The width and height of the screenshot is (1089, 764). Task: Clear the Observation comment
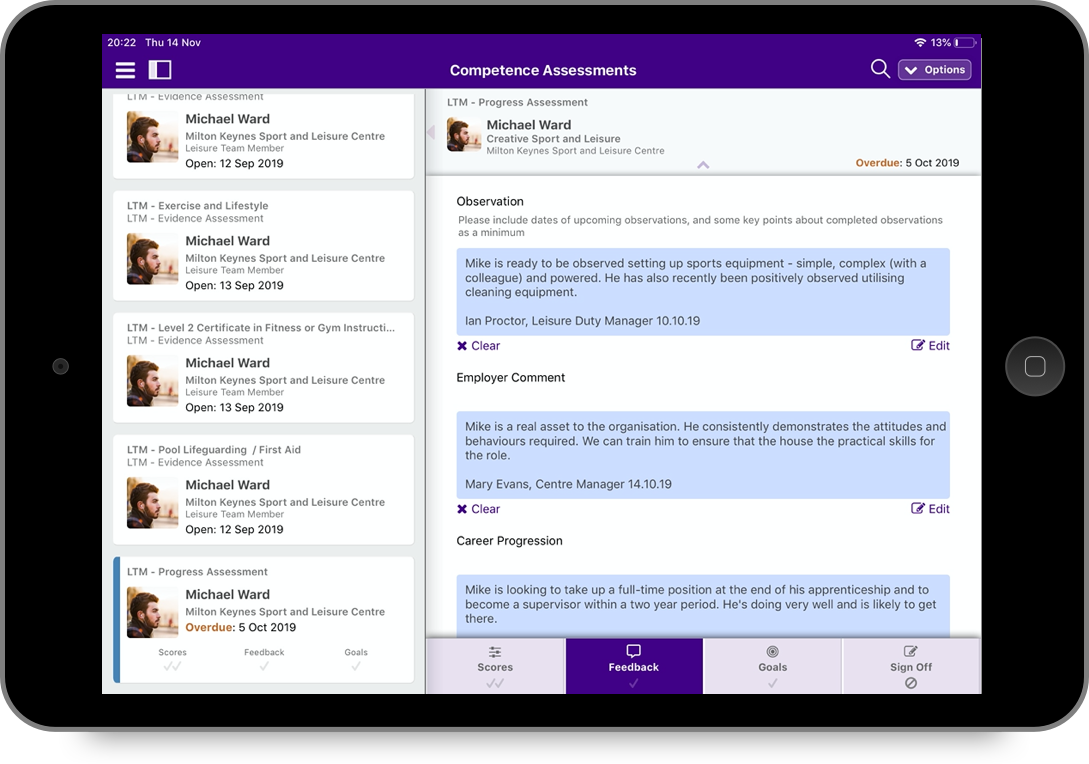click(x=479, y=346)
